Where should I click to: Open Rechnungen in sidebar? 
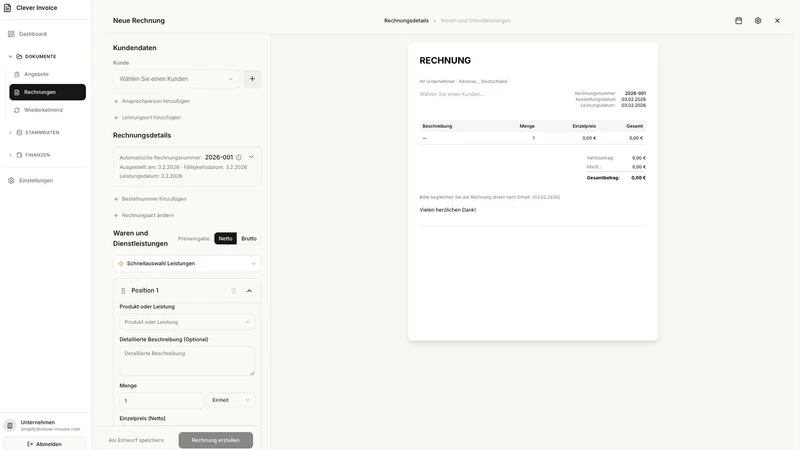(47, 92)
